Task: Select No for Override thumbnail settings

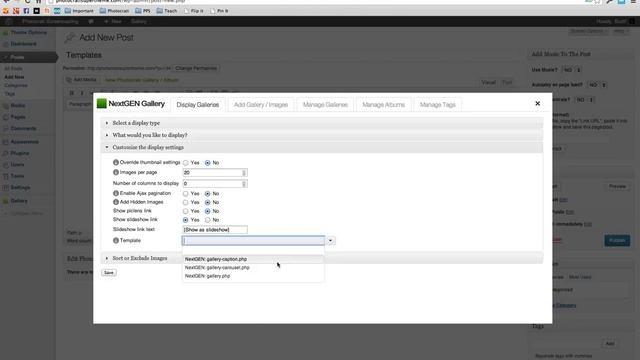Action: click(x=208, y=163)
